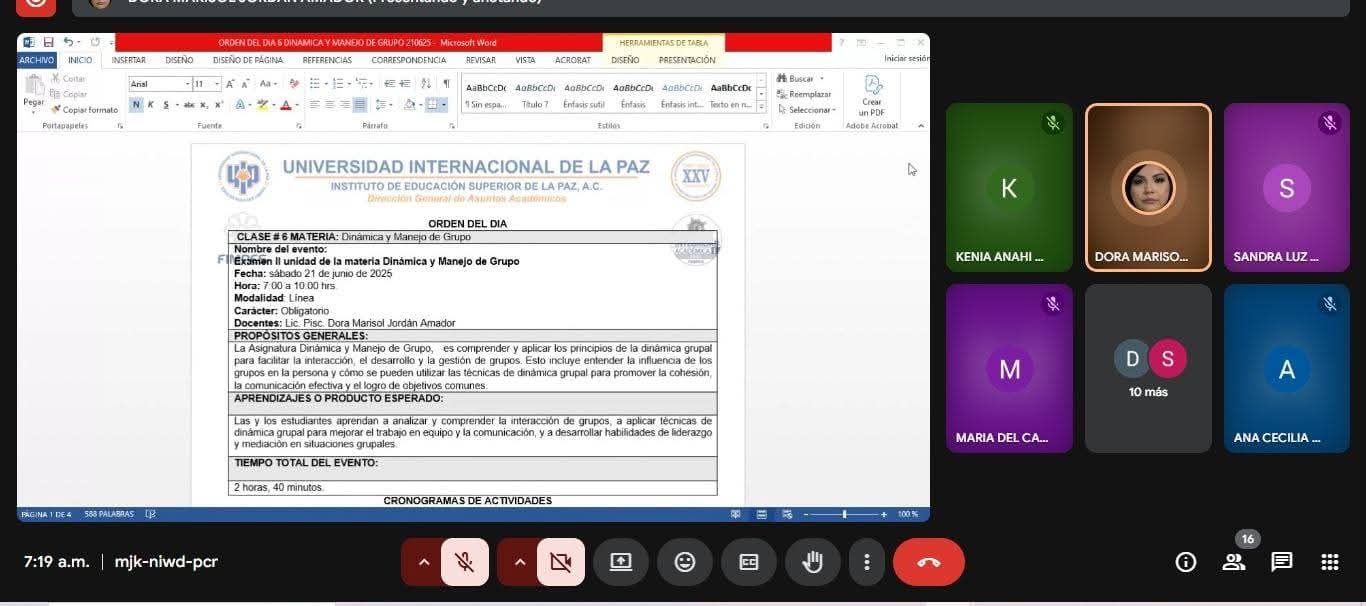1366x606 pixels.
Task: Expand audio settings chevron beside microphone
Action: [423, 562]
